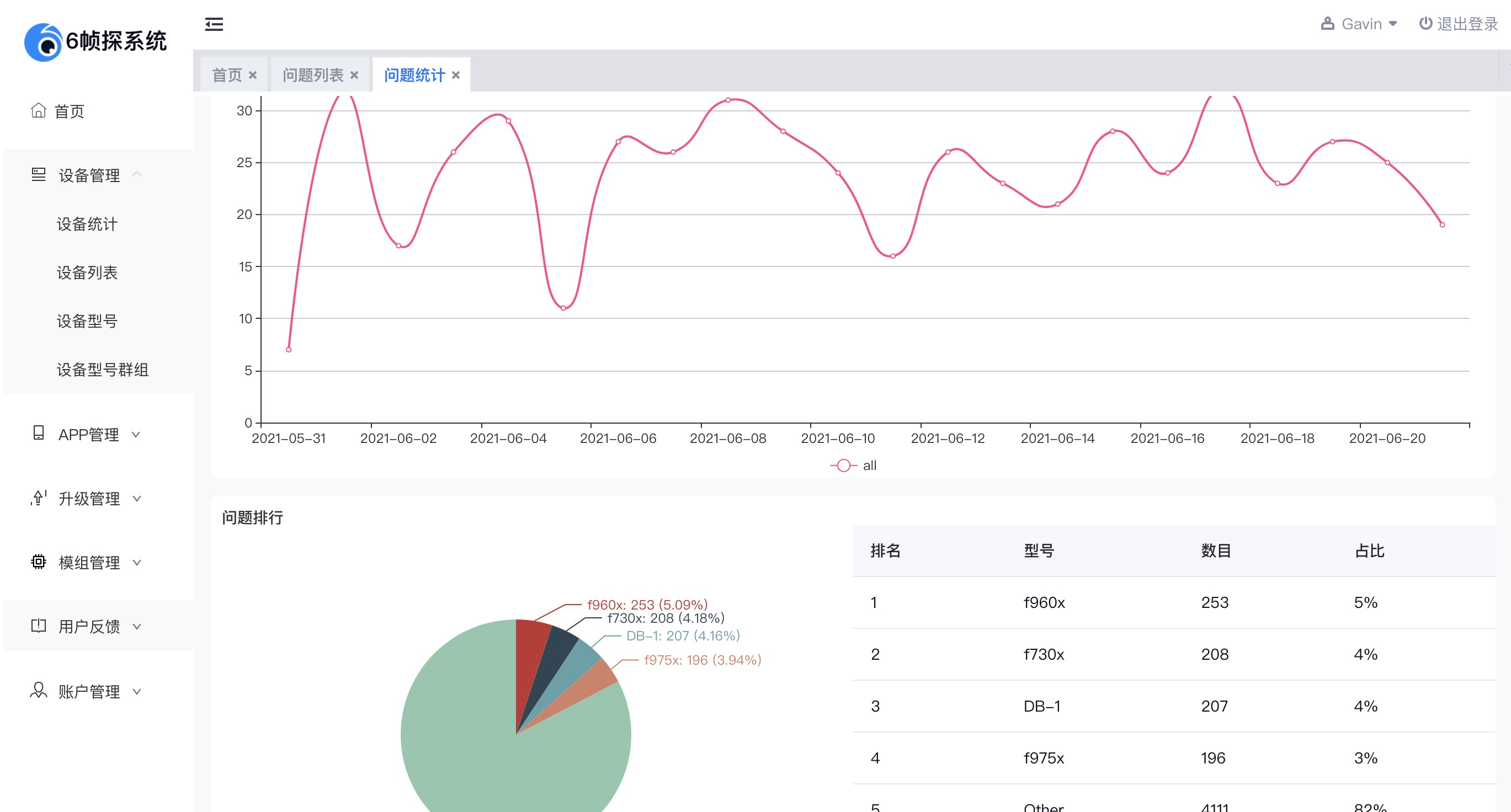Click the 排名 column header
Viewport: 1511px width, 812px height.
[886, 551]
